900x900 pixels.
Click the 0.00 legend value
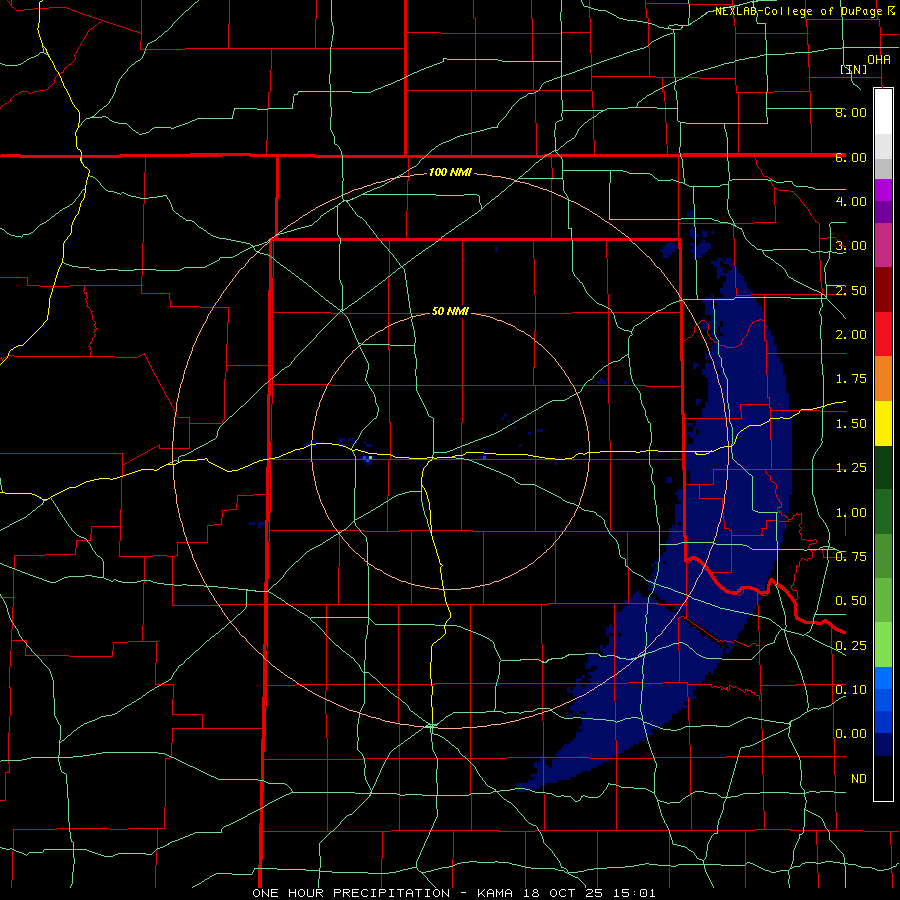(x=851, y=734)
